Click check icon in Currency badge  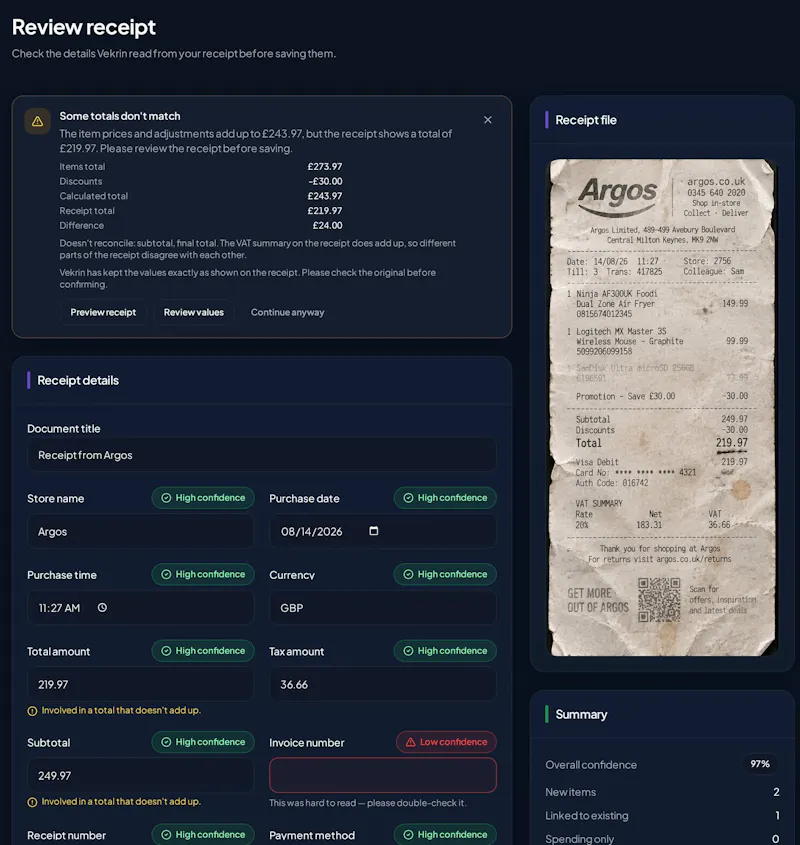[408, 574]
